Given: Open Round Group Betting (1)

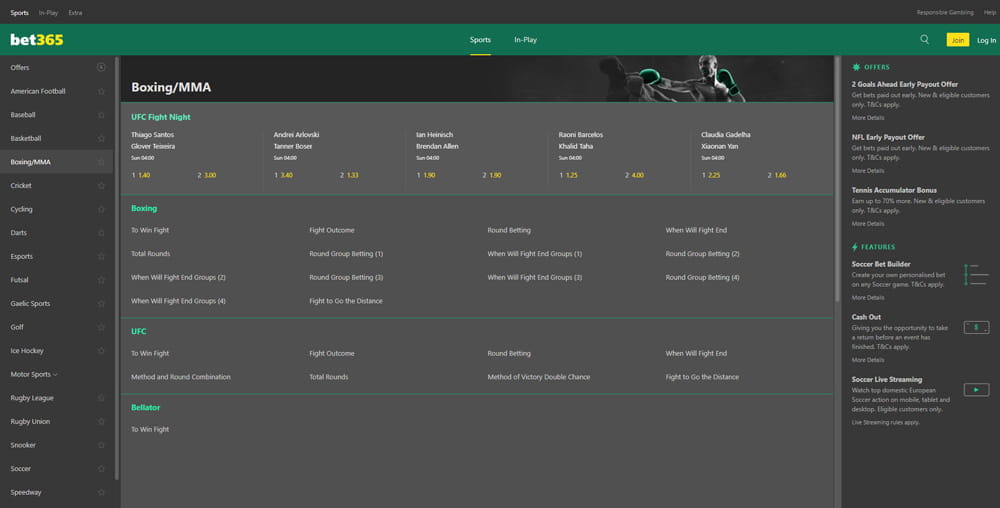Looking at the screenshot, I should click(346, 254).
